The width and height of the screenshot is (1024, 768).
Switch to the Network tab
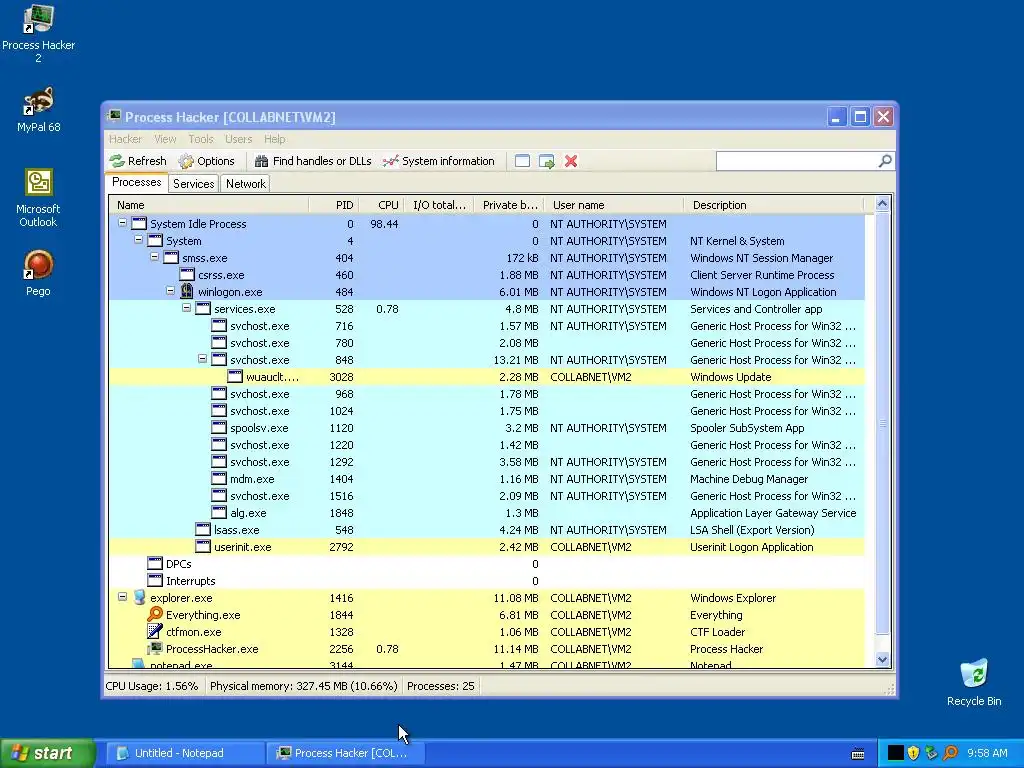[x=246, y=184]
